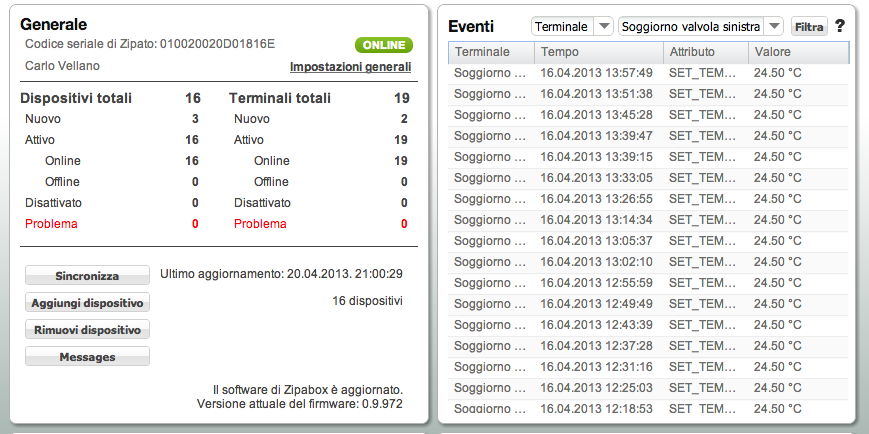This screenshot has width=869, height=434.
Task: Expand the Soggiorno valvola sinistra dropdown
Action: 774,27
